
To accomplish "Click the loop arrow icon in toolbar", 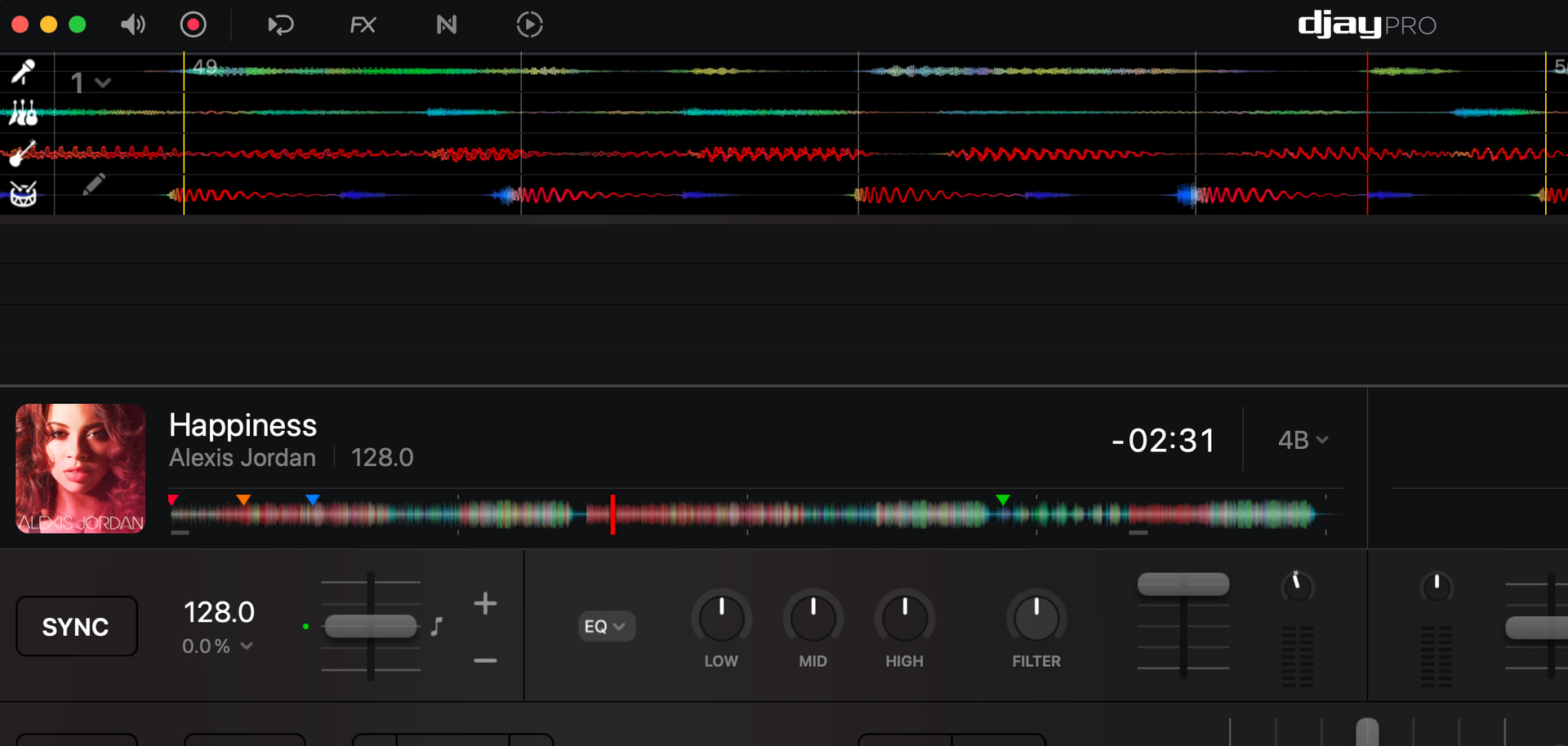I will tap(280, 25).
